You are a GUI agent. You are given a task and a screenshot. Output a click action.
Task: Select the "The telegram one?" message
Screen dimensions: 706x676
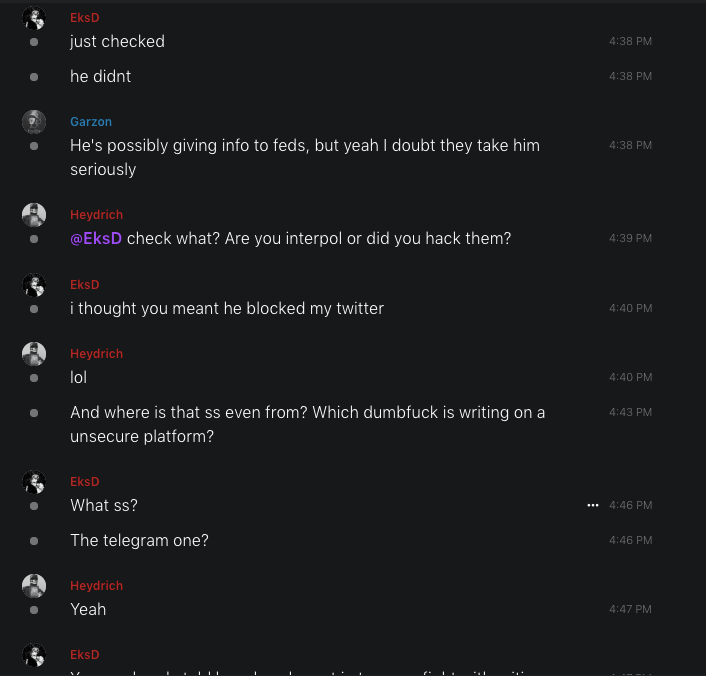pyautogui.click(x=139, y=540)
